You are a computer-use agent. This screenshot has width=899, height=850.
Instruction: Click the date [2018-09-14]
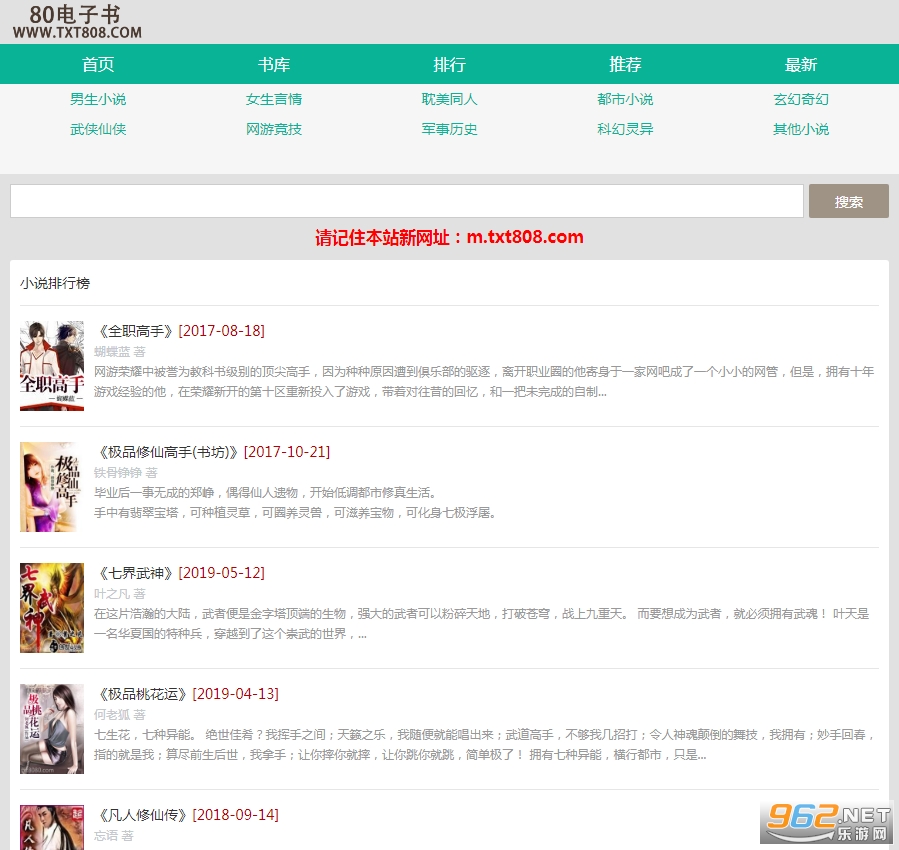(236, 814)
